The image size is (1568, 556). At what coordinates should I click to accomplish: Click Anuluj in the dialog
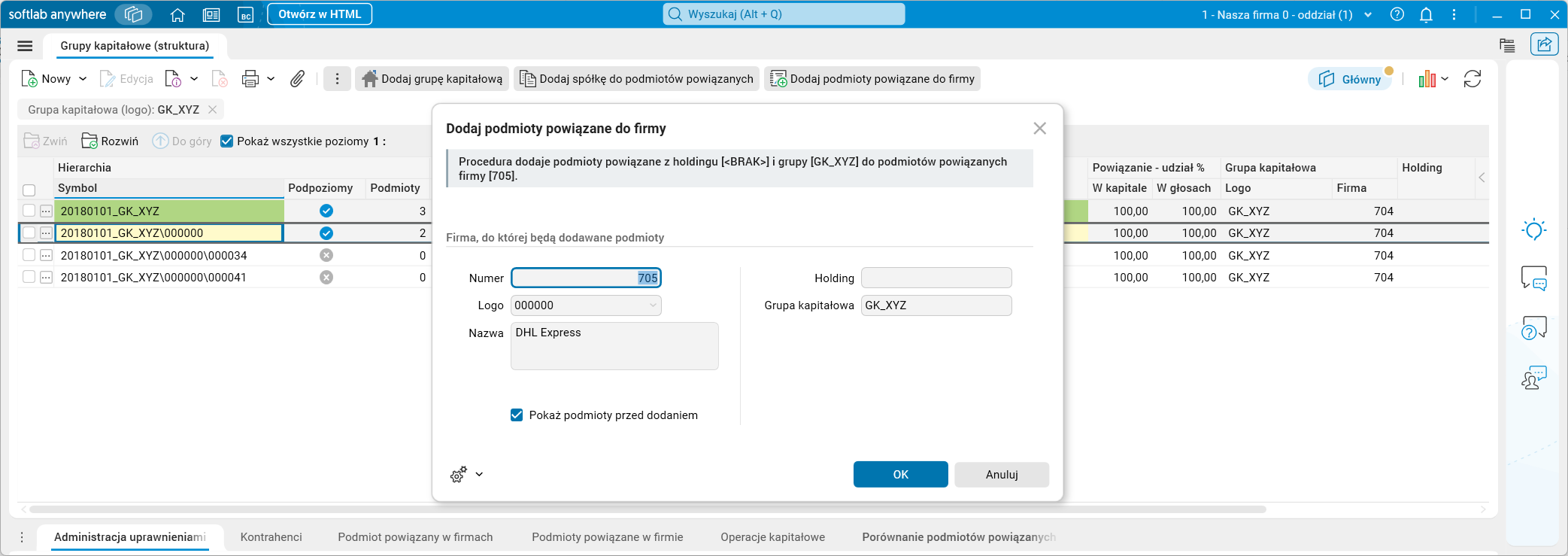pos(1002,475)
